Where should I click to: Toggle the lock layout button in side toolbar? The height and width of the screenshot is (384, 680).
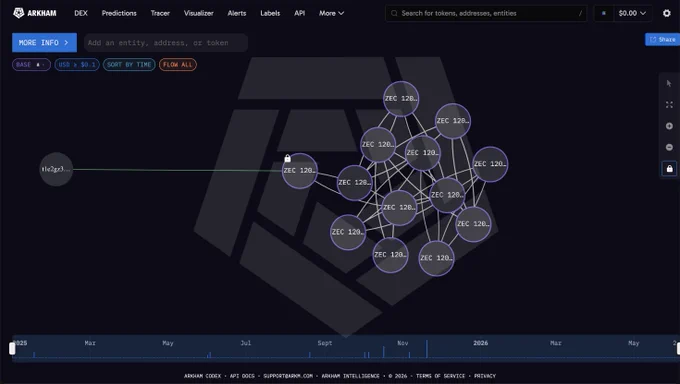tap(669, 168)
